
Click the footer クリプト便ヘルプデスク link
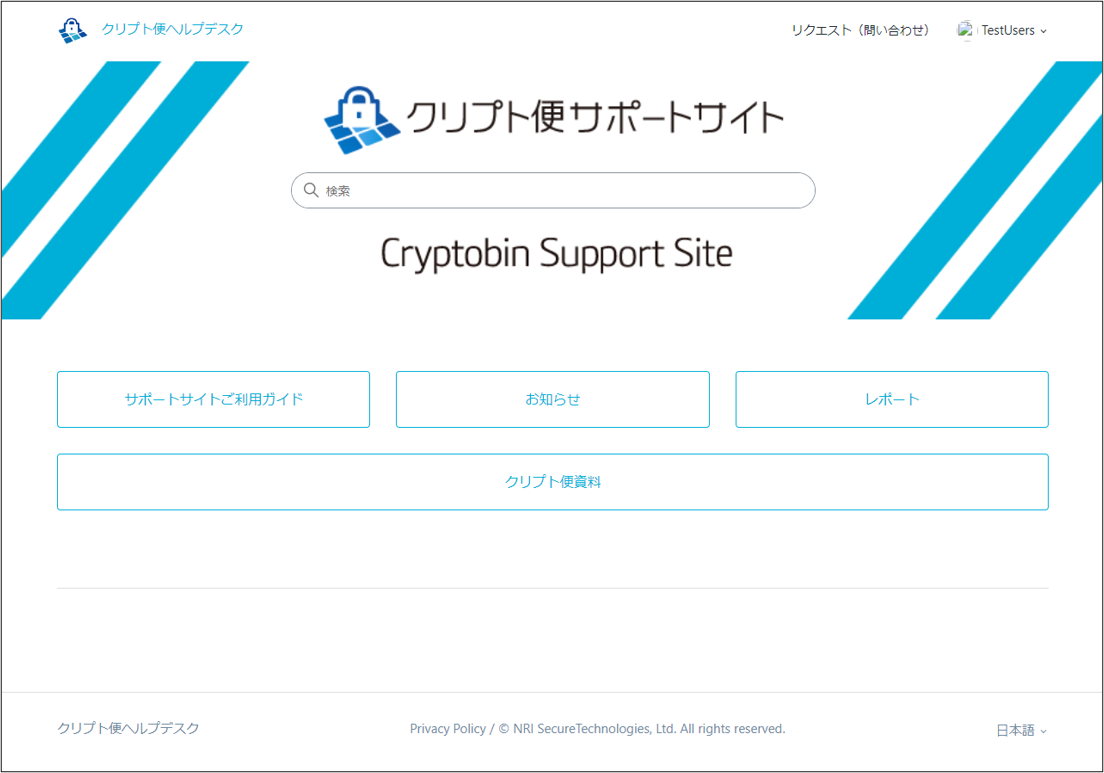click(128, 728)
